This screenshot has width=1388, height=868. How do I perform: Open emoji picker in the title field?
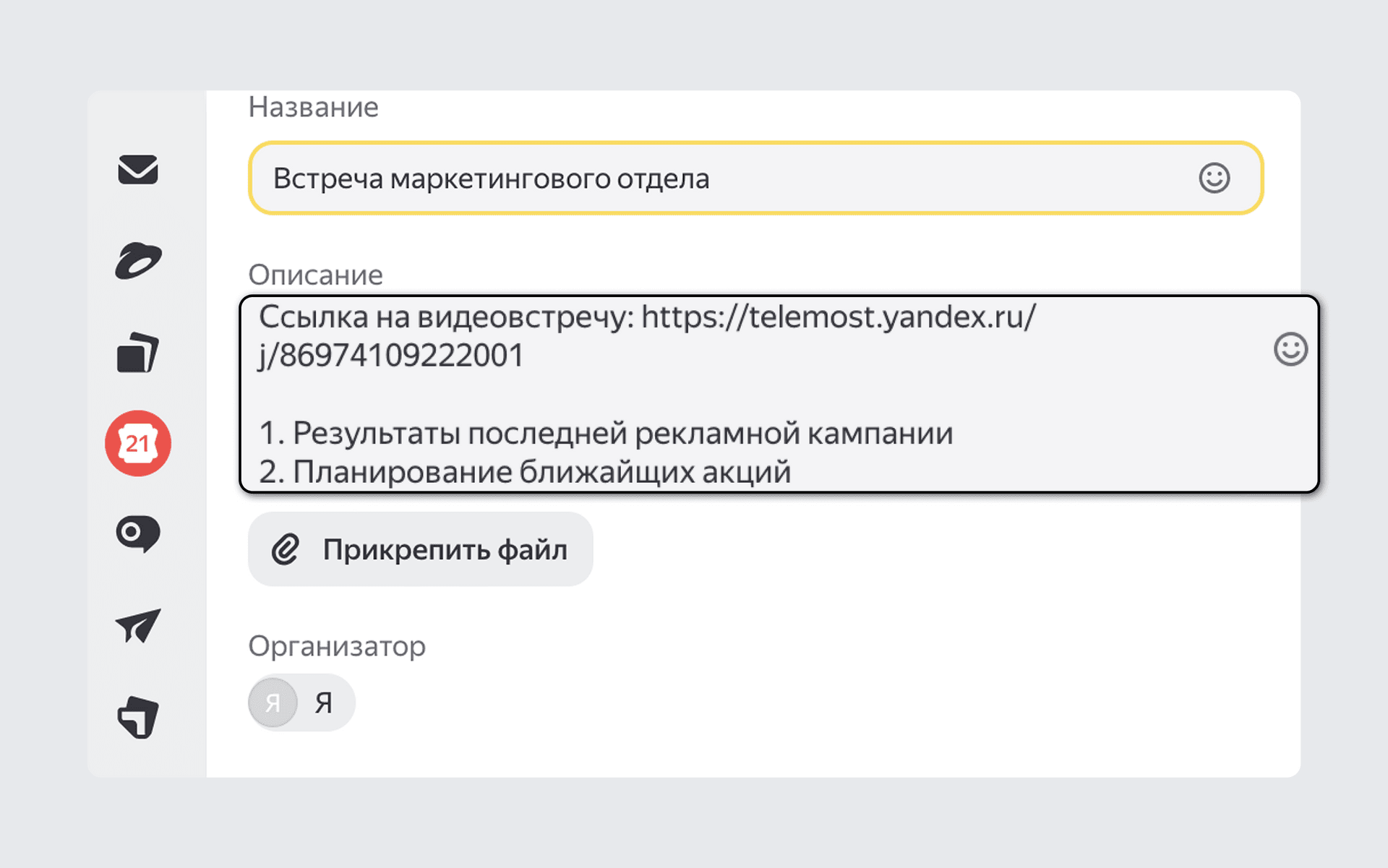[x=1214, y=178]
